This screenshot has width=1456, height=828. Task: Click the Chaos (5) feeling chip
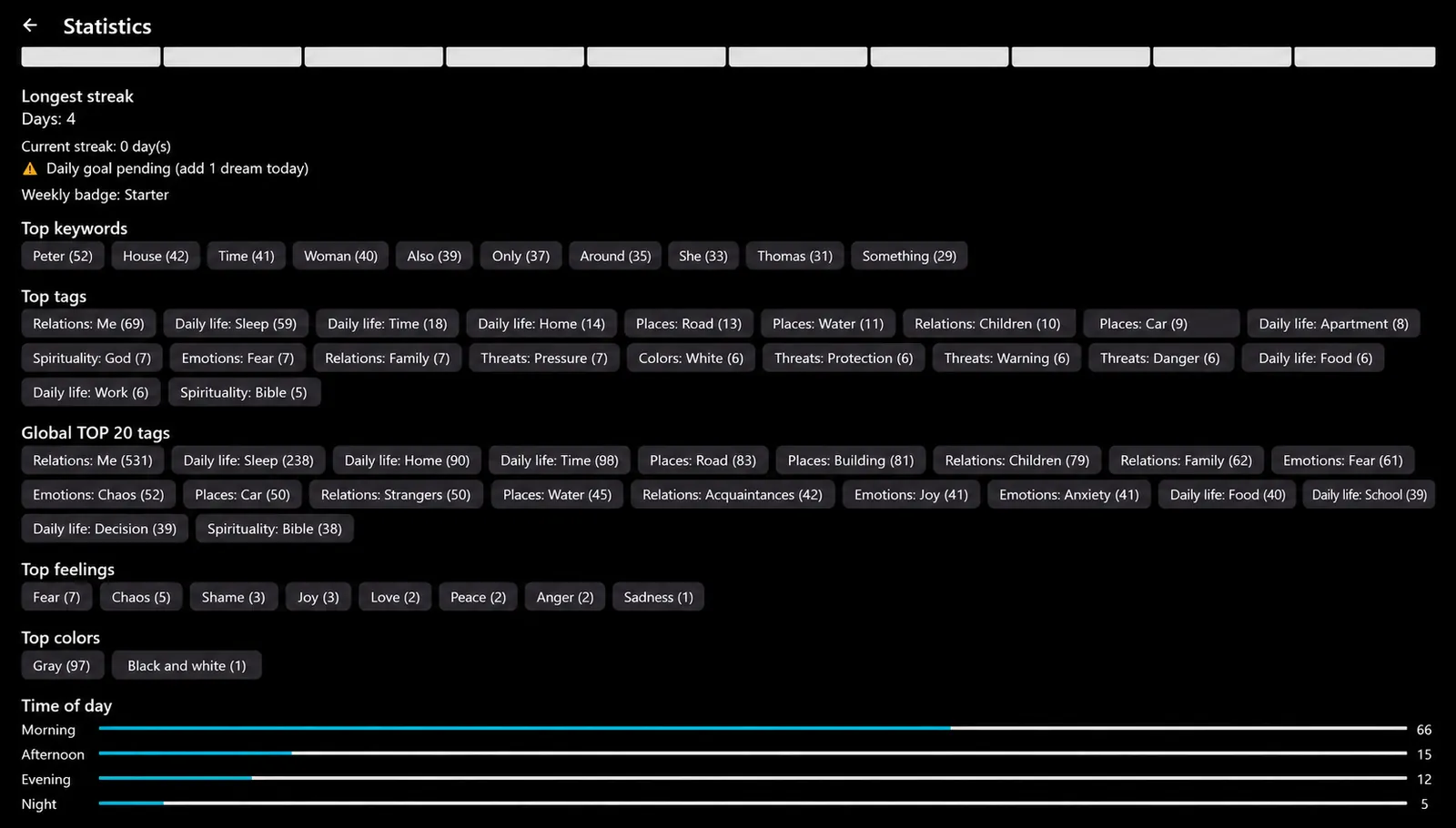point(141,598)
